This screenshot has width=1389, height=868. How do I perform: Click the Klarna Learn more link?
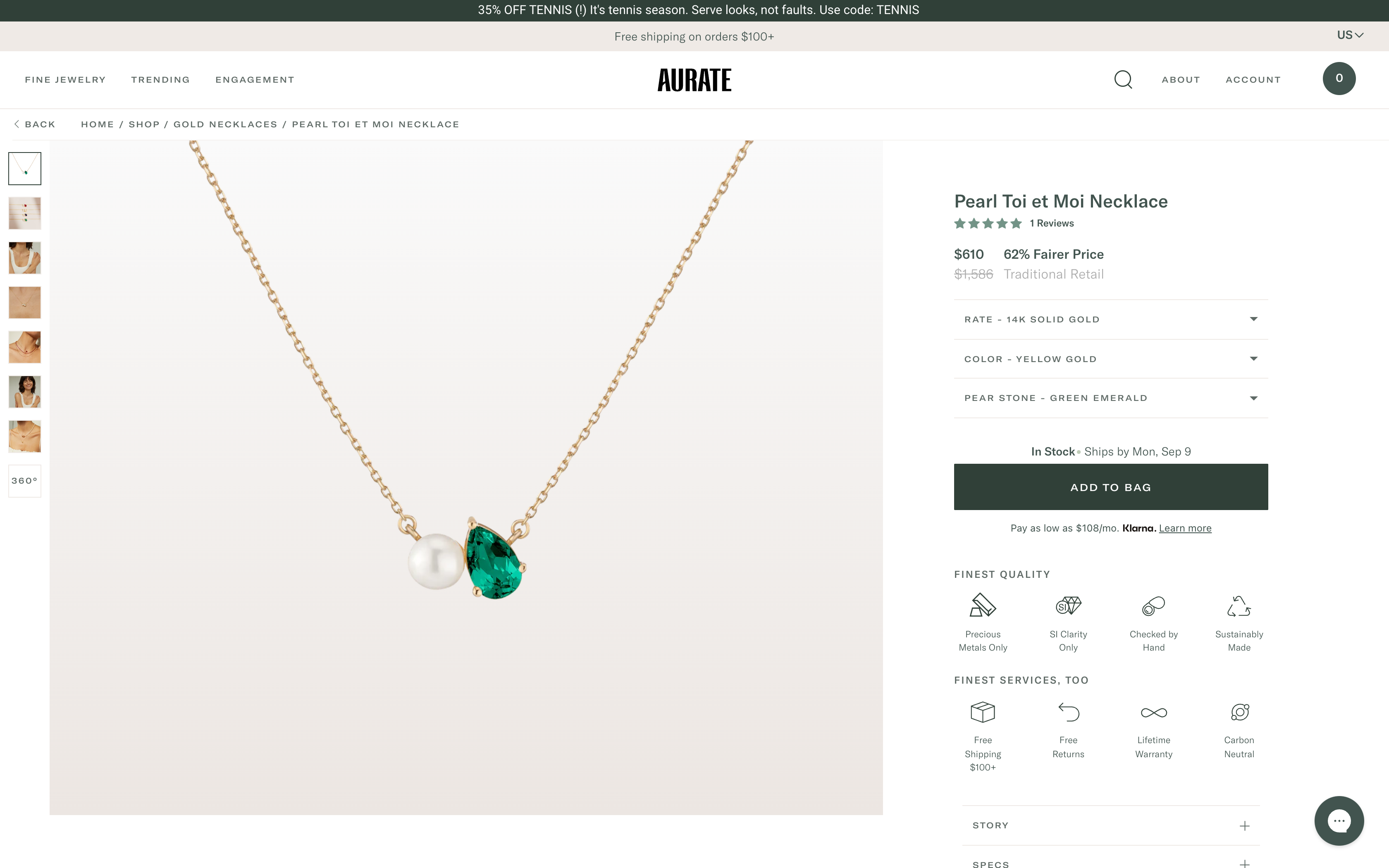click(x=1185, y=528)
